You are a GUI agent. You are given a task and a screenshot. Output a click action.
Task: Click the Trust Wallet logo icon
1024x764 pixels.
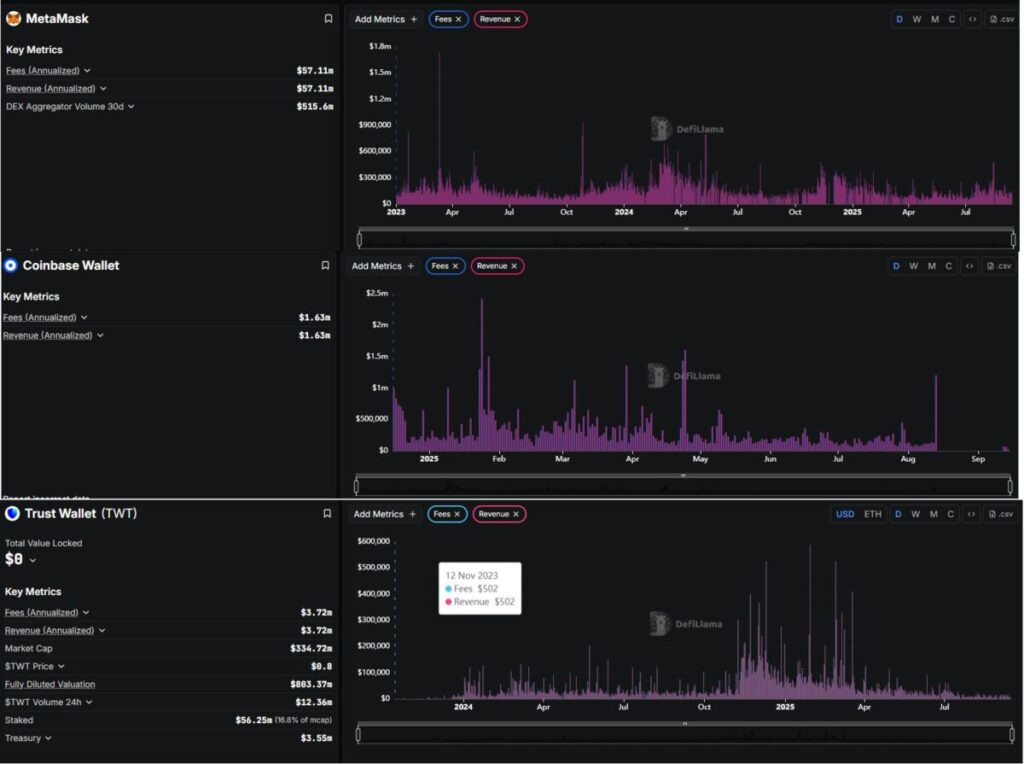tap(11, 513)
